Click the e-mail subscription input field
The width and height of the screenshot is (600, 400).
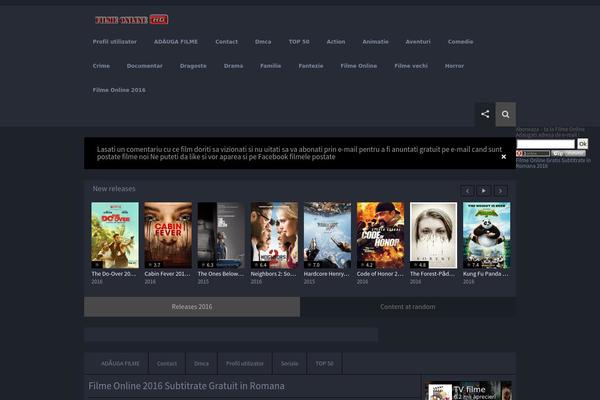pos(546,144)
